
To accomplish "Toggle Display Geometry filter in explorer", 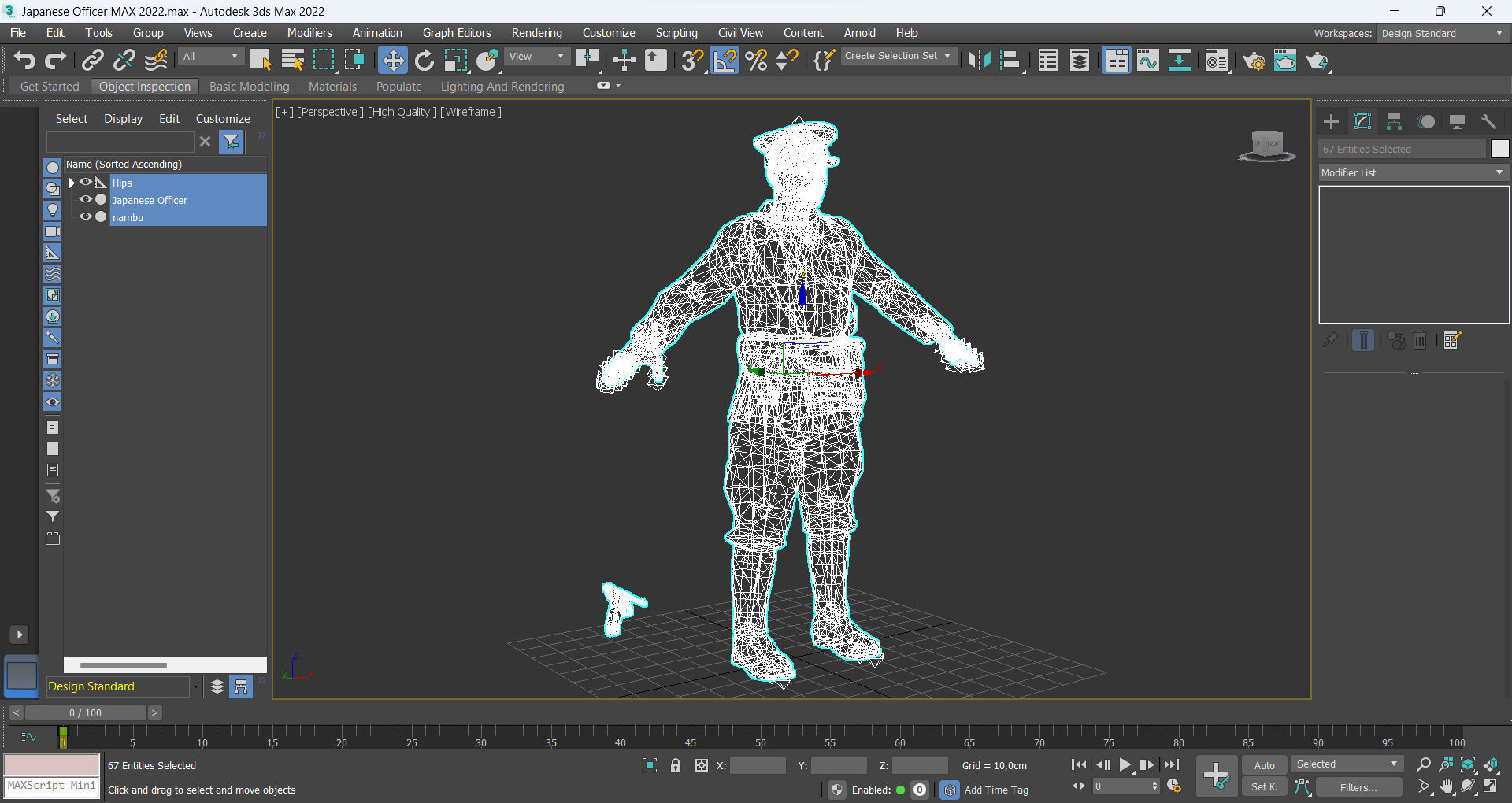I will pyautogui.click(x=53, y=168).
